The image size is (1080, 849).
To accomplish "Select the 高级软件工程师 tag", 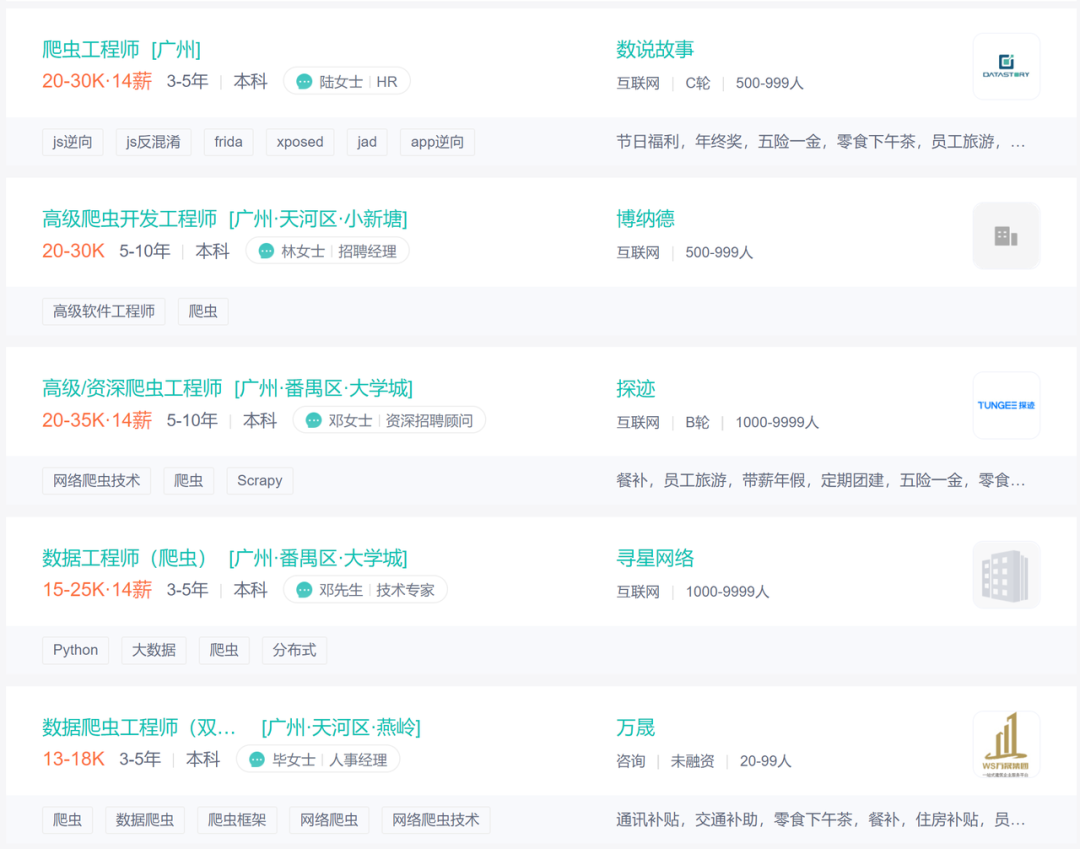I will tap(103, 311).
